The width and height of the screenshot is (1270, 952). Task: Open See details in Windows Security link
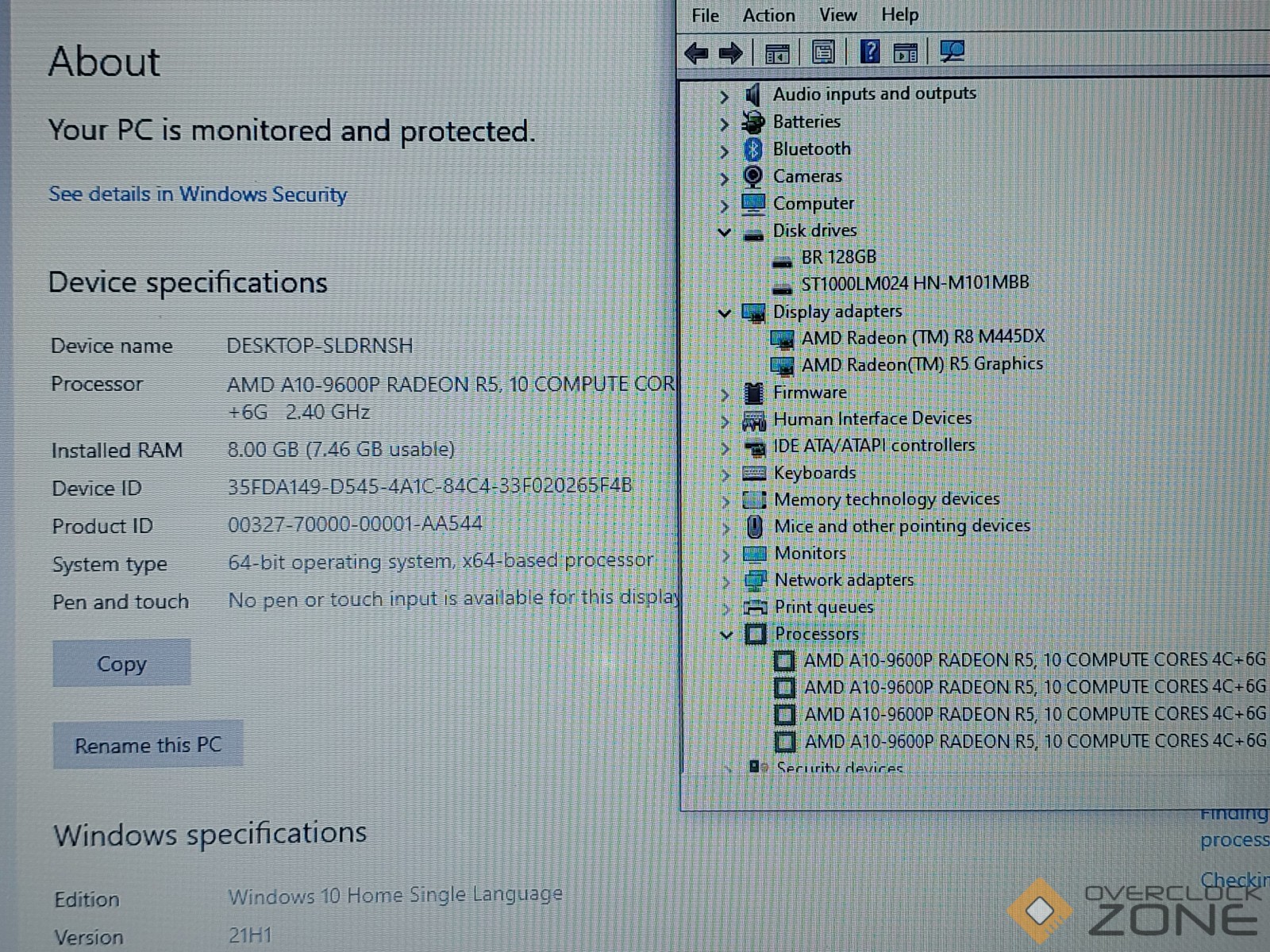point(198,194)
